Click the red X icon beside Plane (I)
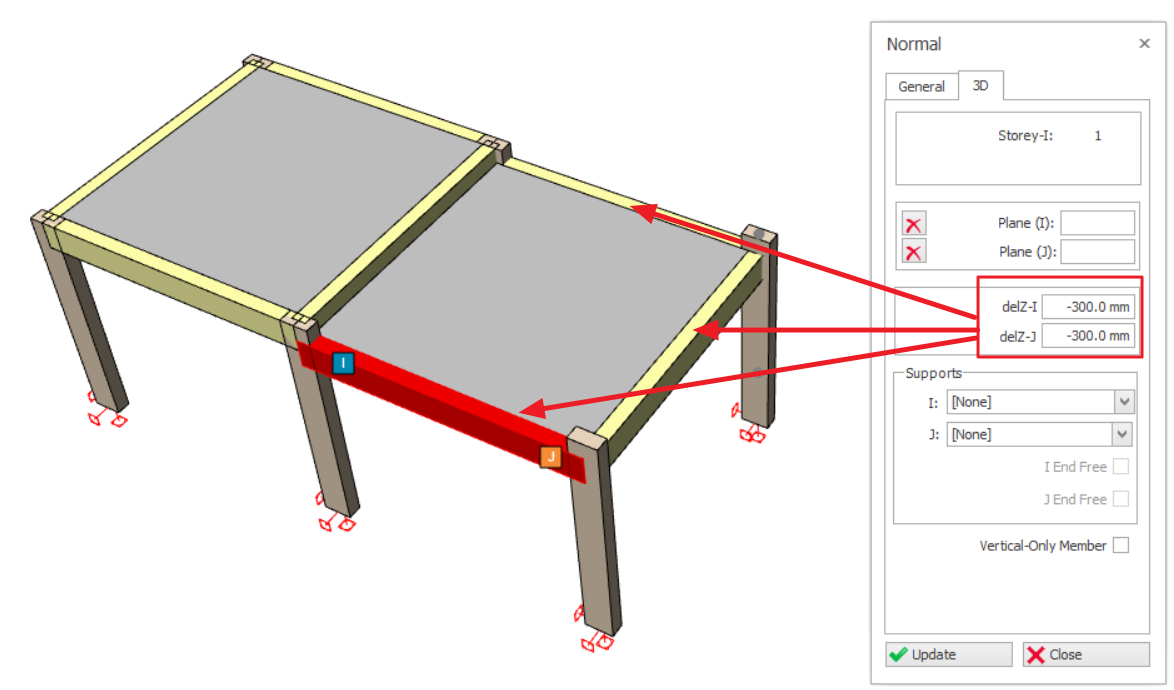Viewport: 1174px width, 690px height. [x=913, y=224]
